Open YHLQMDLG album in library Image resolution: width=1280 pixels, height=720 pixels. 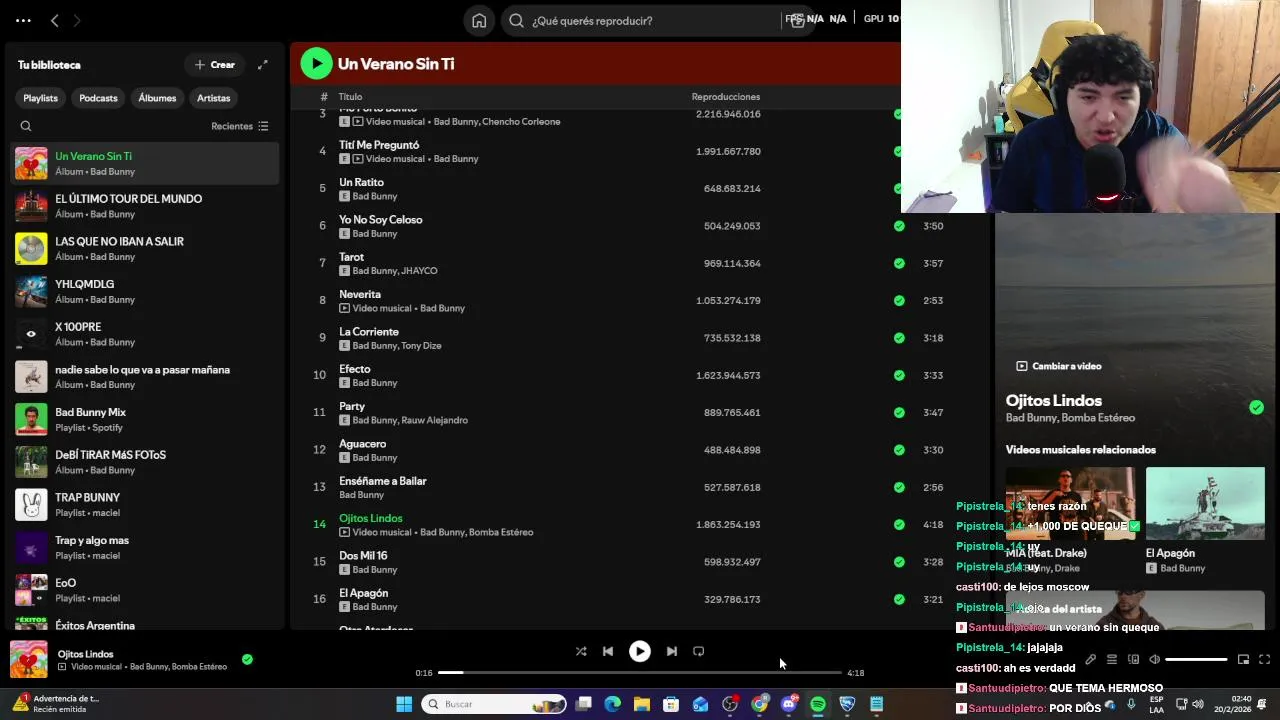tap(146, 291)
